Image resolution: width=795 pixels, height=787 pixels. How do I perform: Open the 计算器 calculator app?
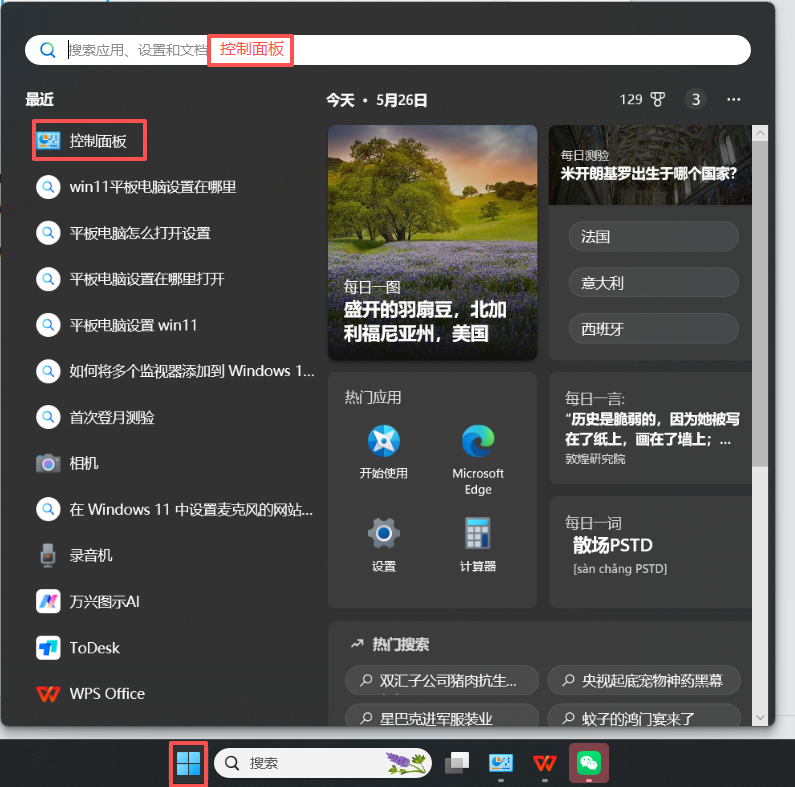coord(478,545)
